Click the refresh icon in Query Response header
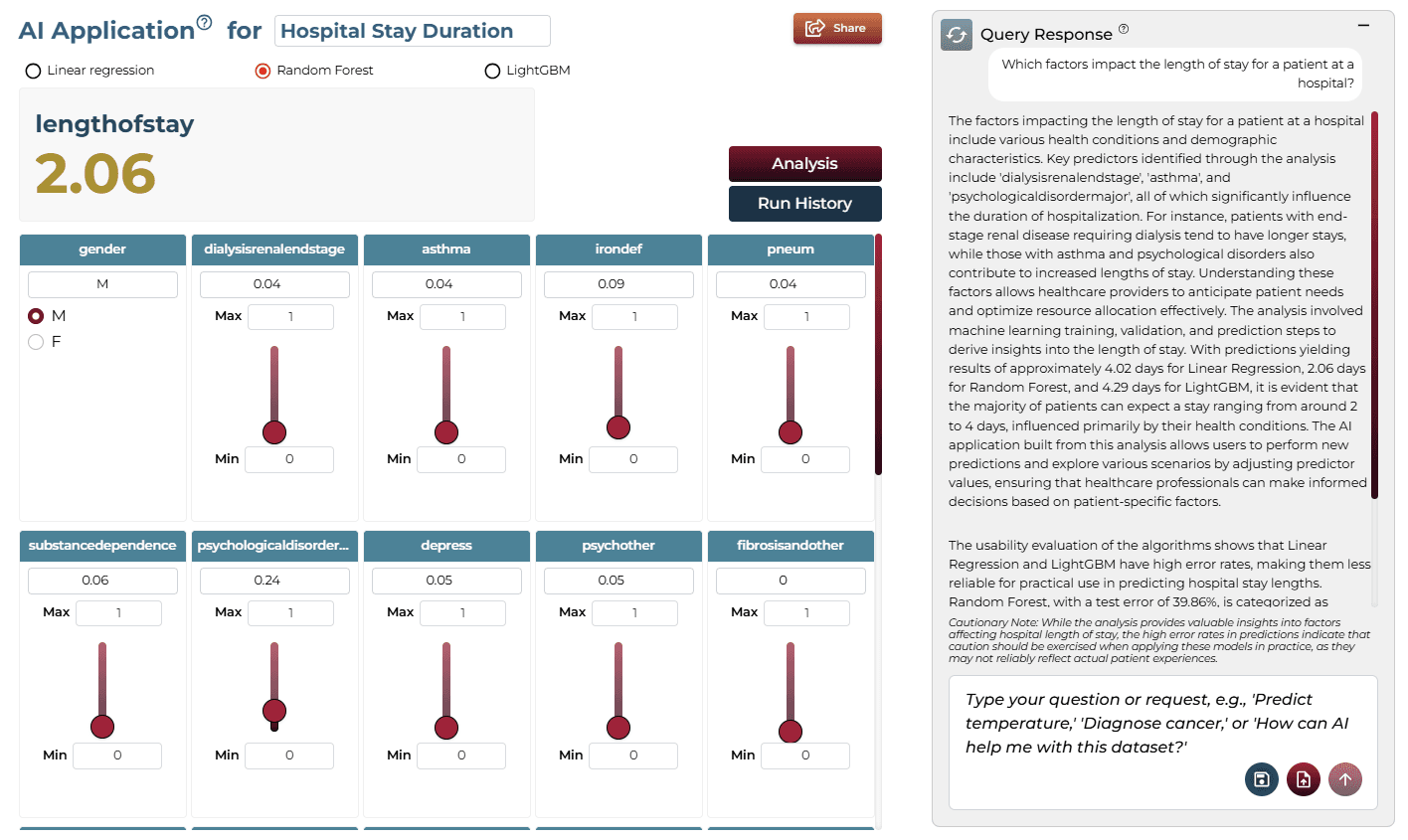 tap(957, 35)
